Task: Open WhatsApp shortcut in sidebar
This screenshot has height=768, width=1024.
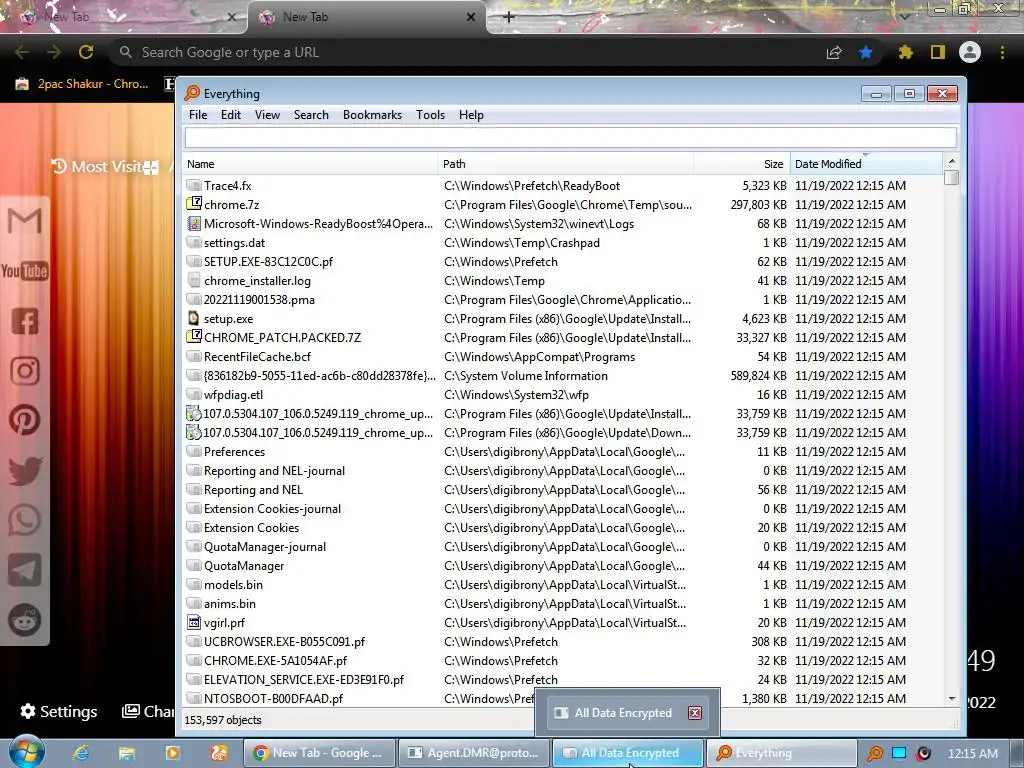Action: coord(24,520)
